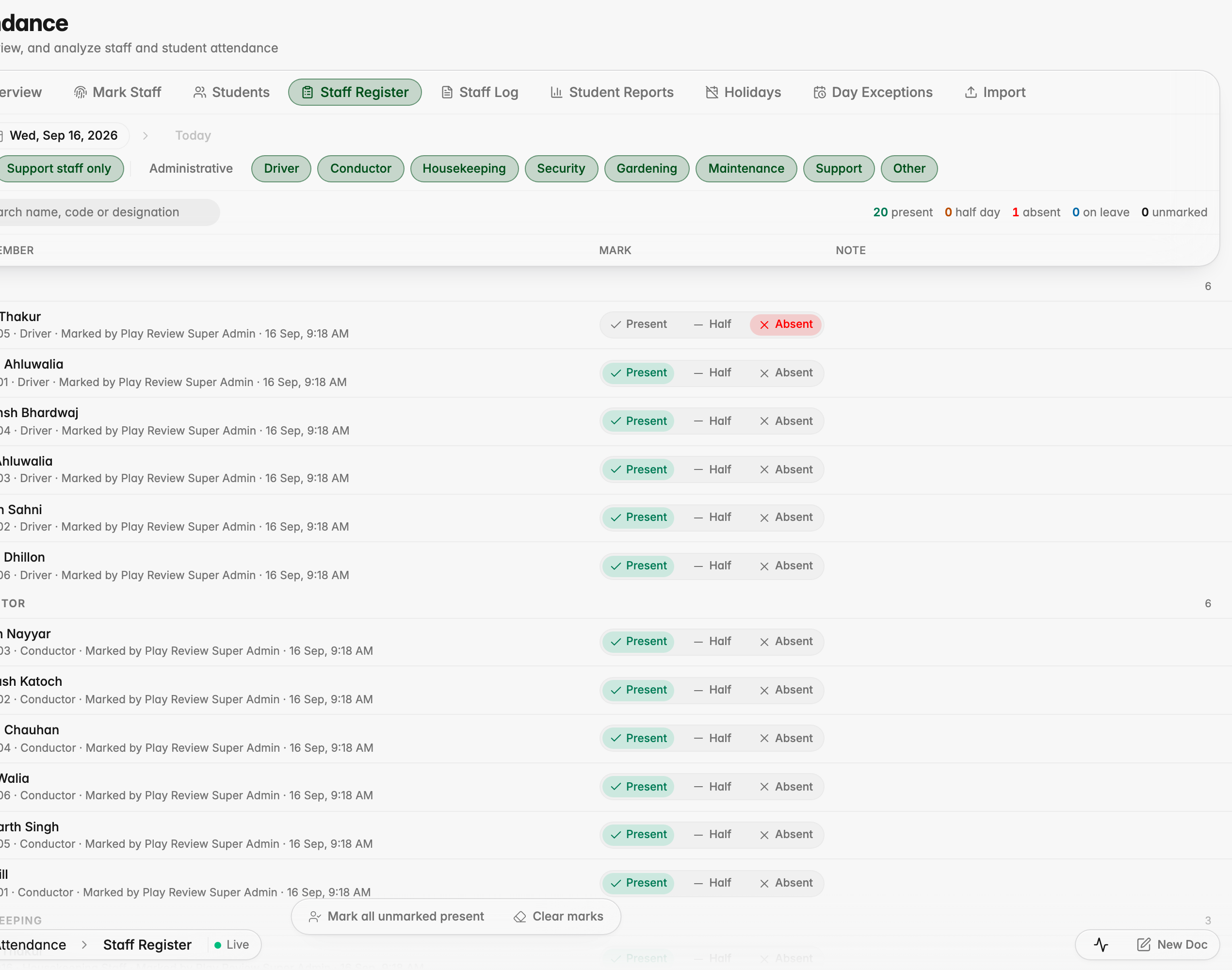Toggle the Support category chip

[838, 169]
